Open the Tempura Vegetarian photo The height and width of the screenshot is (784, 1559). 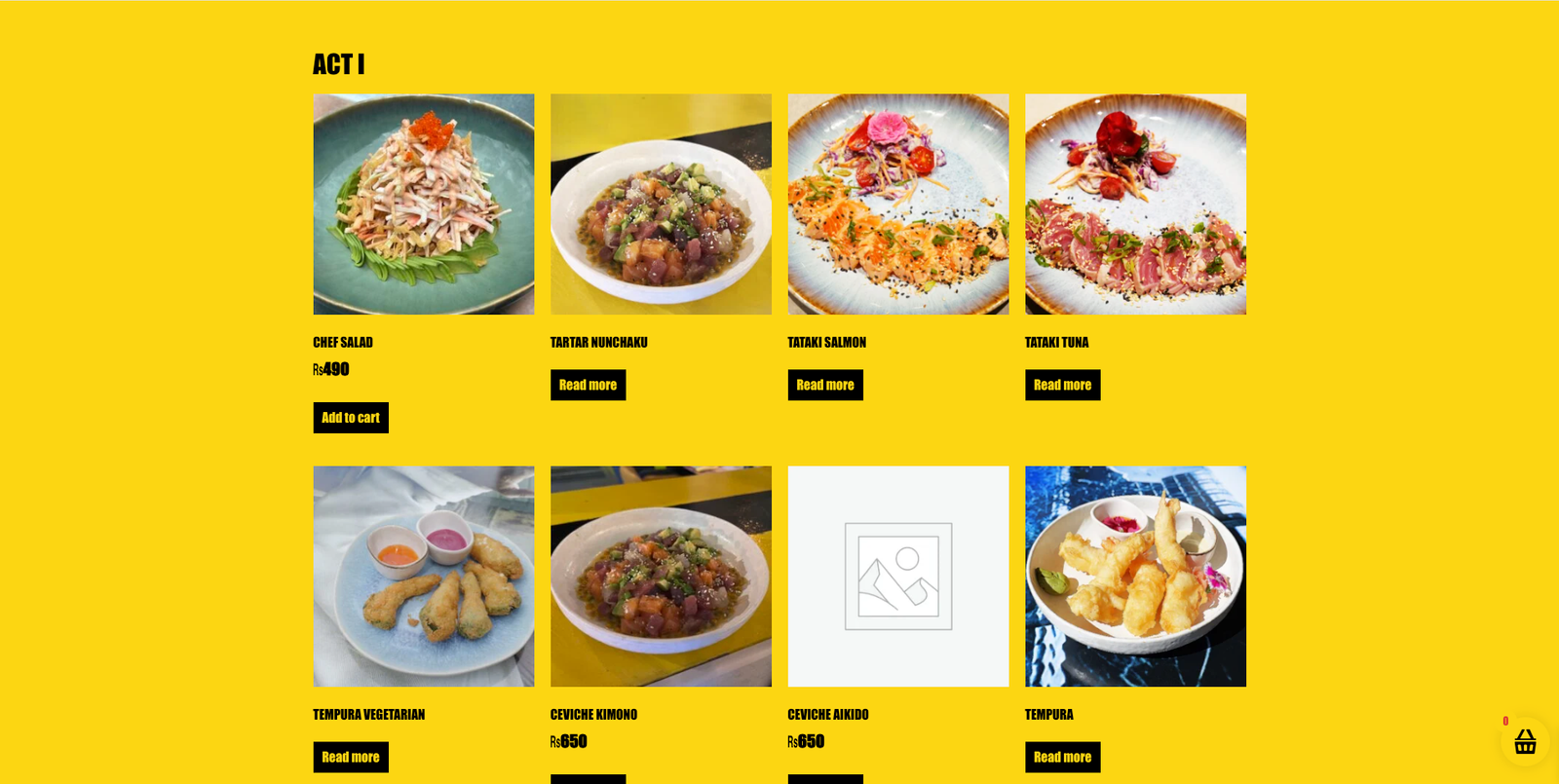(x=424, y=577)
